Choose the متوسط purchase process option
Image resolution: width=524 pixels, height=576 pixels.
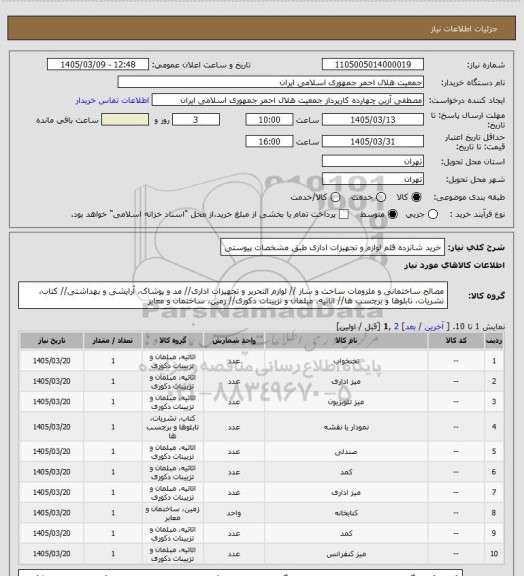(x=393, y=214)
